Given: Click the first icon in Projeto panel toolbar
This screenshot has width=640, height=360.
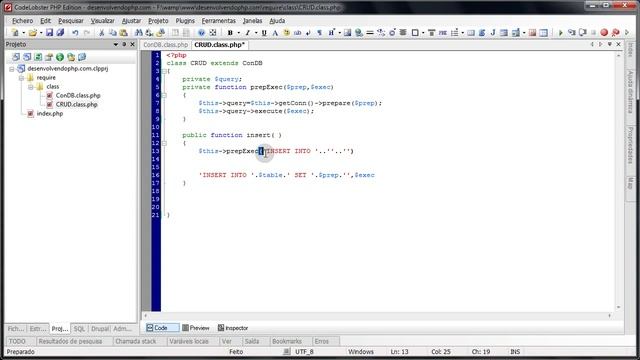Looking at the screenshot, I should point(16,57).
